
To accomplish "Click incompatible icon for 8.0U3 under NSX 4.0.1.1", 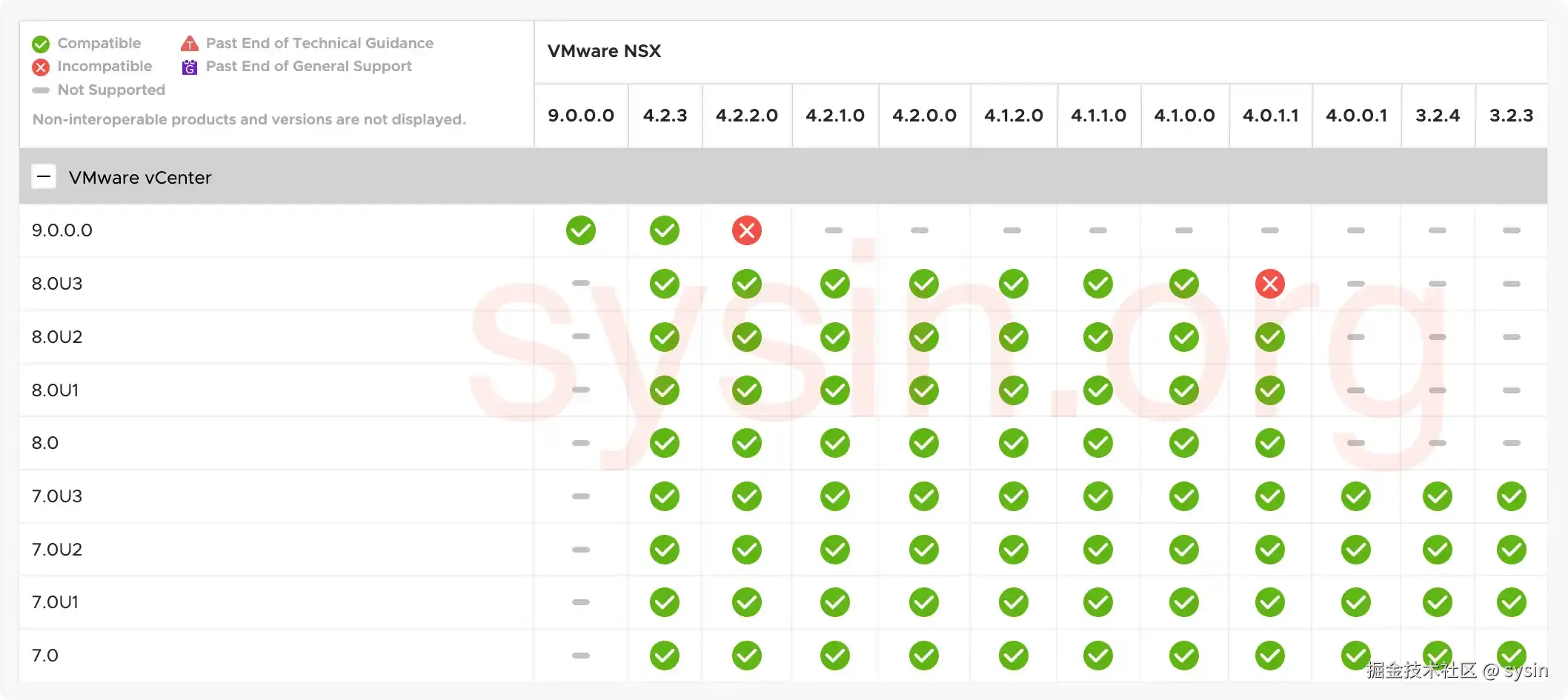I will pyautogui.click(x=1270, y=283).
